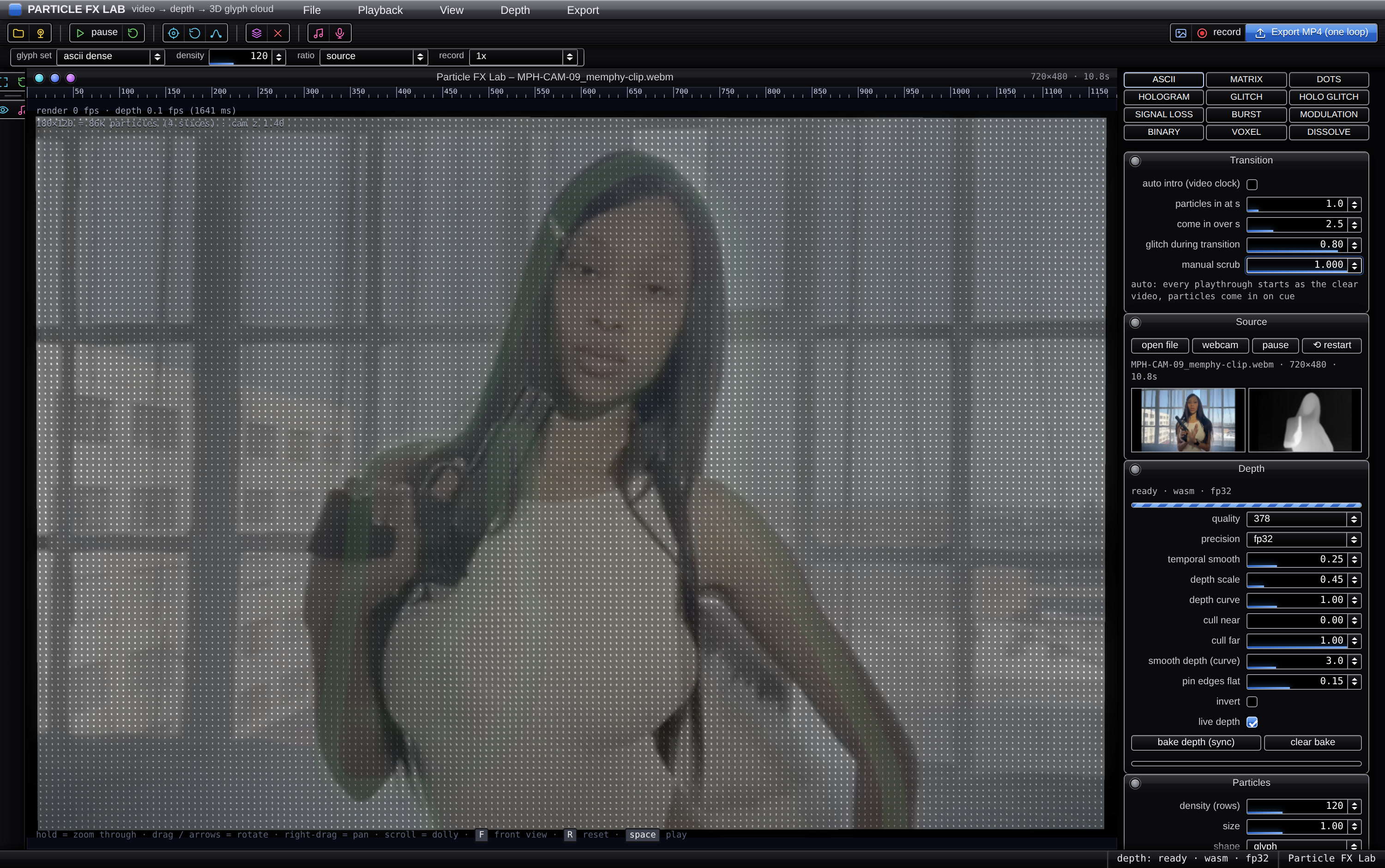
Task: Toggle the Depth panel round button
Action: click(1135, 470)
